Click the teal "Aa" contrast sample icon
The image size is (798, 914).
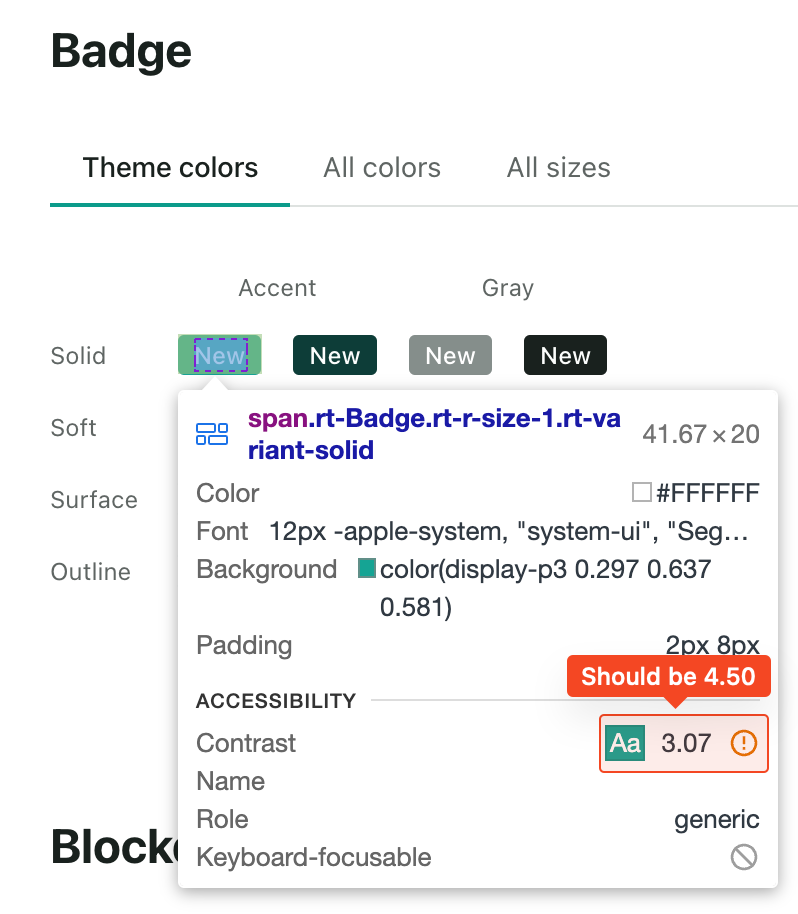(x=624, y=743)
